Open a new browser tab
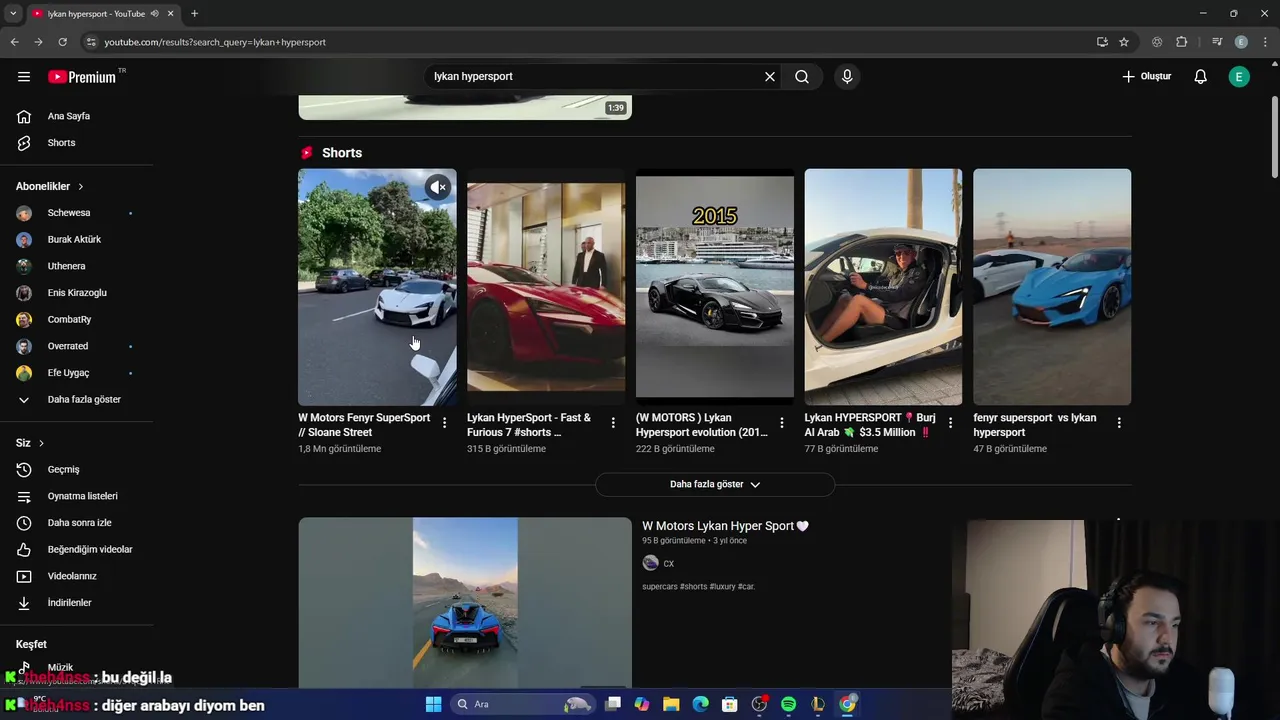1280x720 pixels. coord(194,14)
